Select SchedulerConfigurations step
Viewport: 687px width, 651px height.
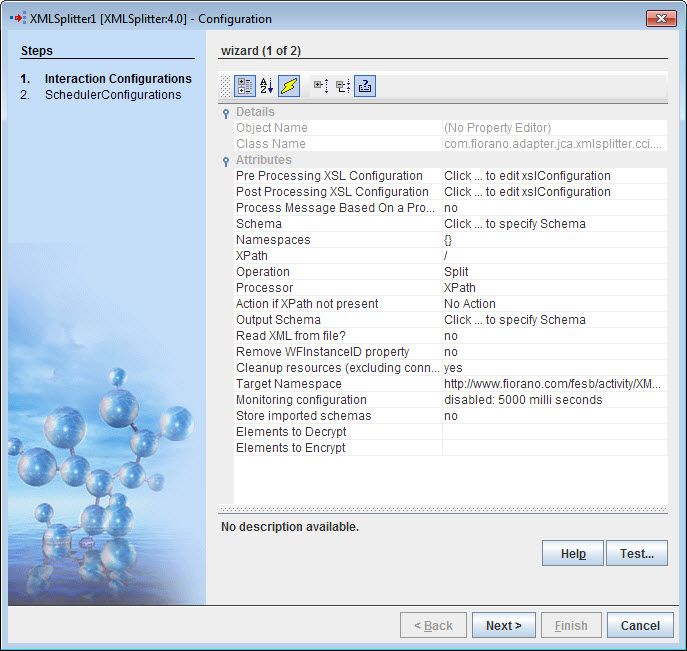point(113,95)
